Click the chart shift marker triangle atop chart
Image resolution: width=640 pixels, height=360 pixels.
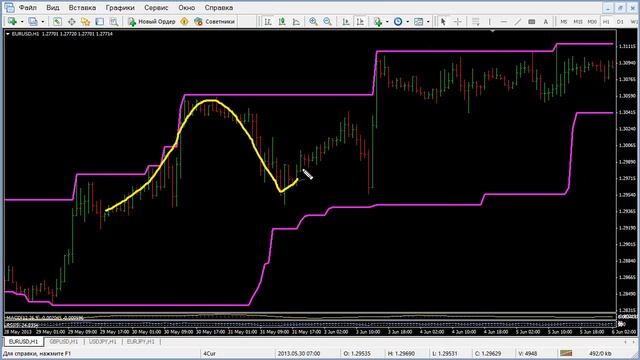click(493, 31)
